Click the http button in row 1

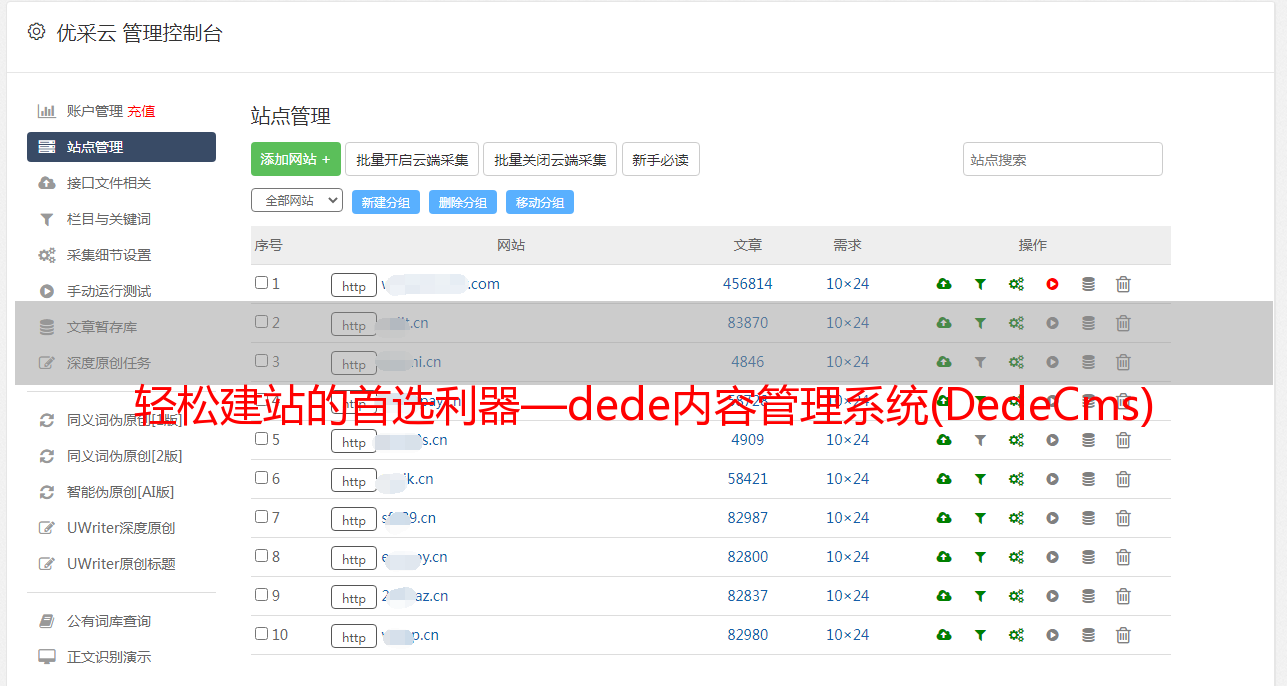click(x=354, y=285)
